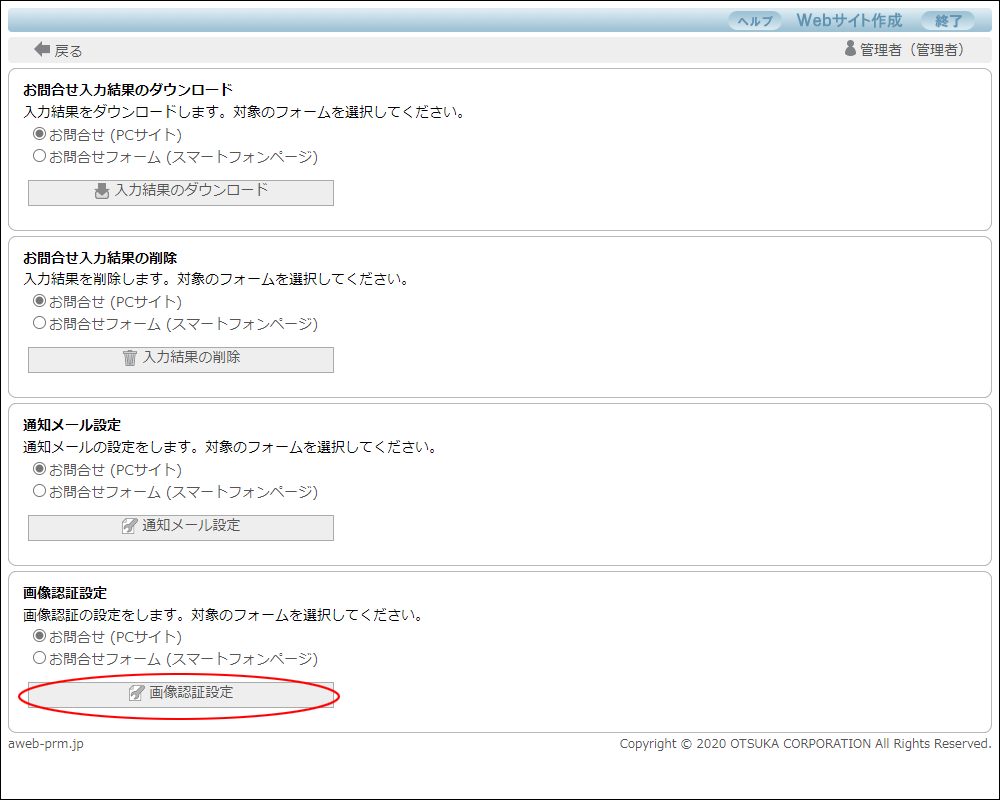1000x800 pixels.
Task: Open the Webサイト作成 link
Action: tap(848, 20)
